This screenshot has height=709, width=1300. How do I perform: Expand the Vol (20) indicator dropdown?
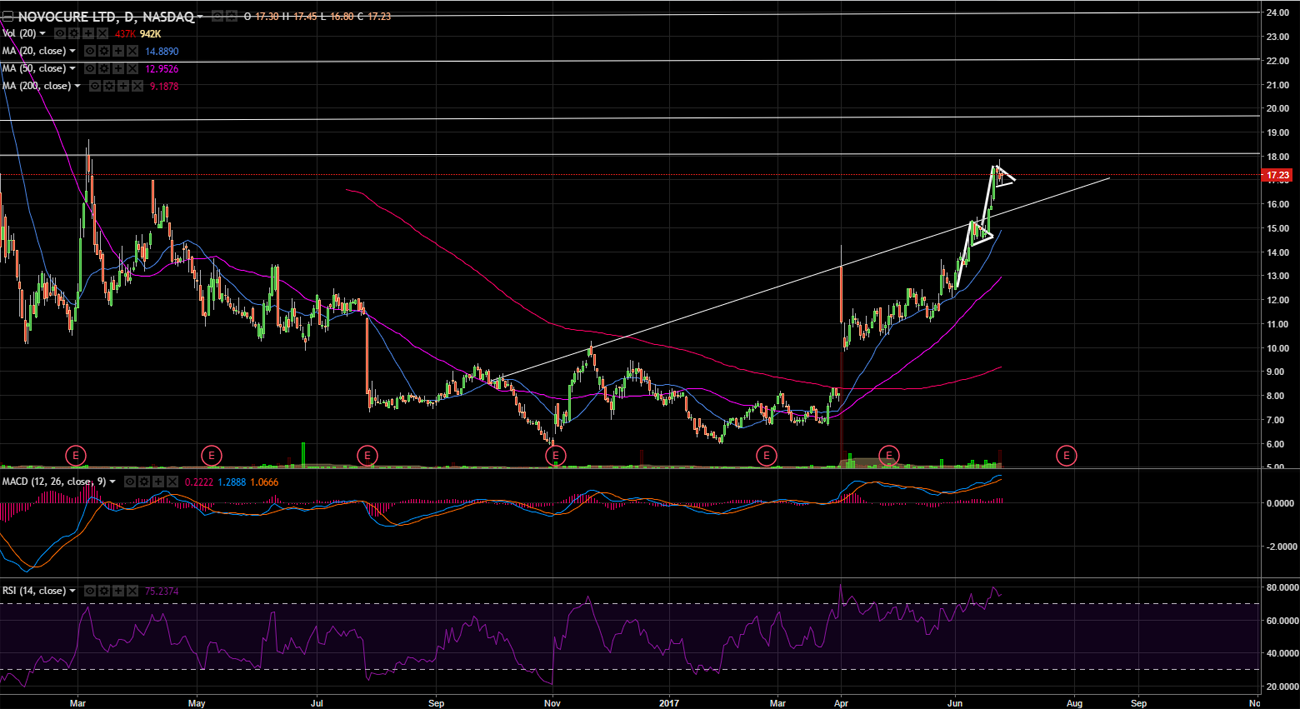pos(42,34)
